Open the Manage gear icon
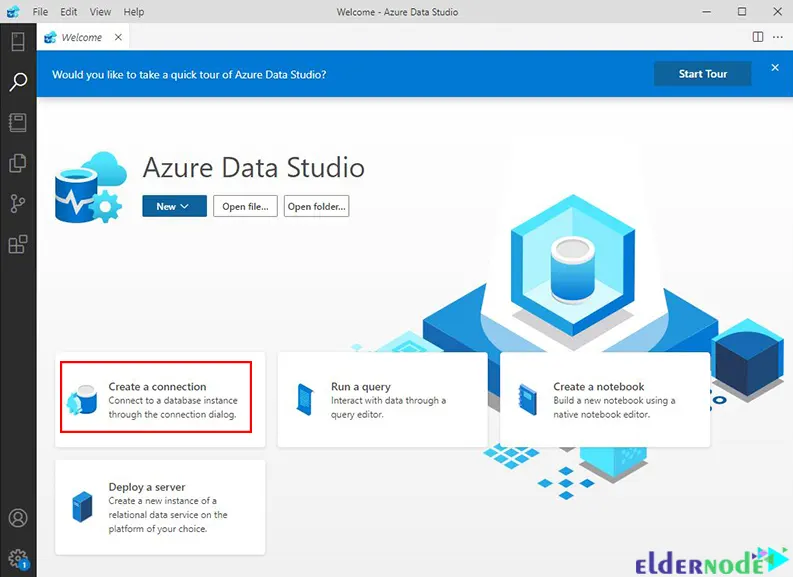The height and width of the screenshot is (577, 793). [17, 557]
